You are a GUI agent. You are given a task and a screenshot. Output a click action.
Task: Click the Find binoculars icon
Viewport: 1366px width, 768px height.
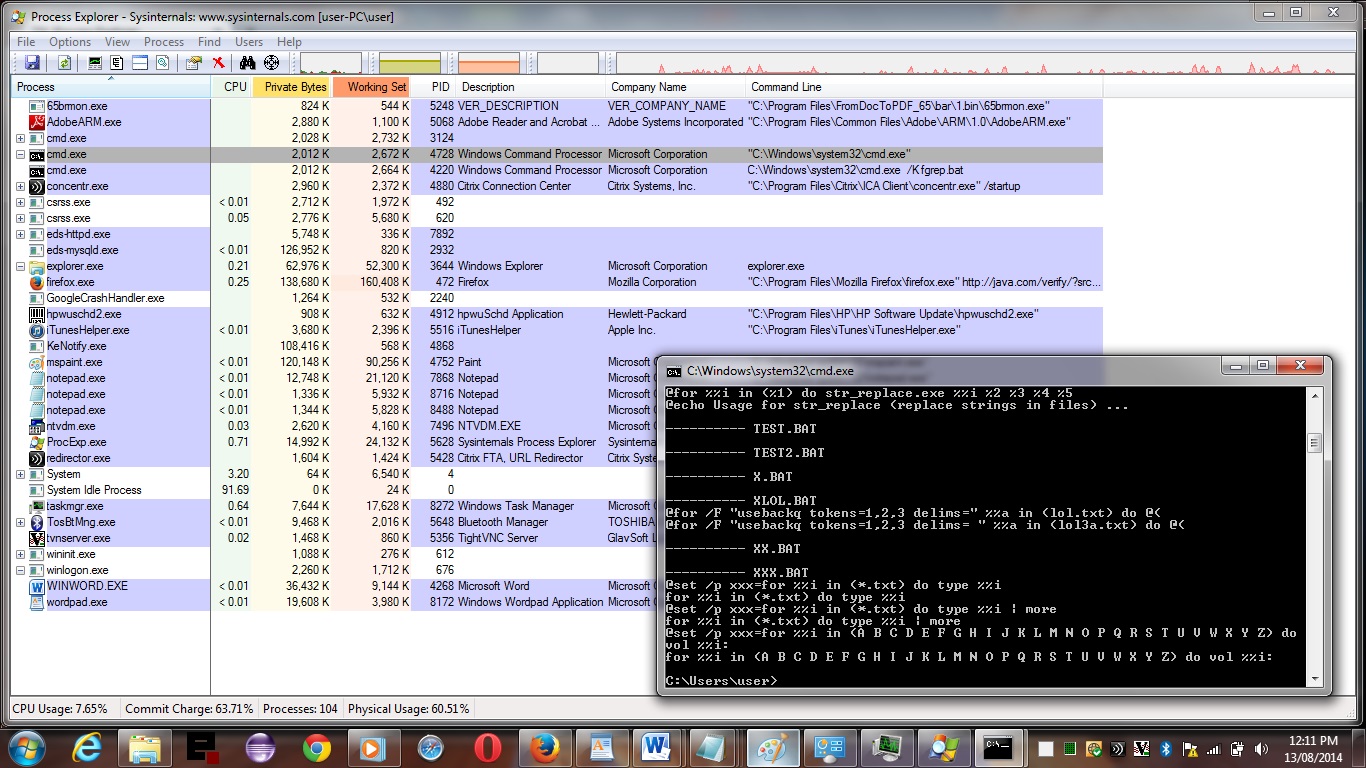[x=247, y=63]
